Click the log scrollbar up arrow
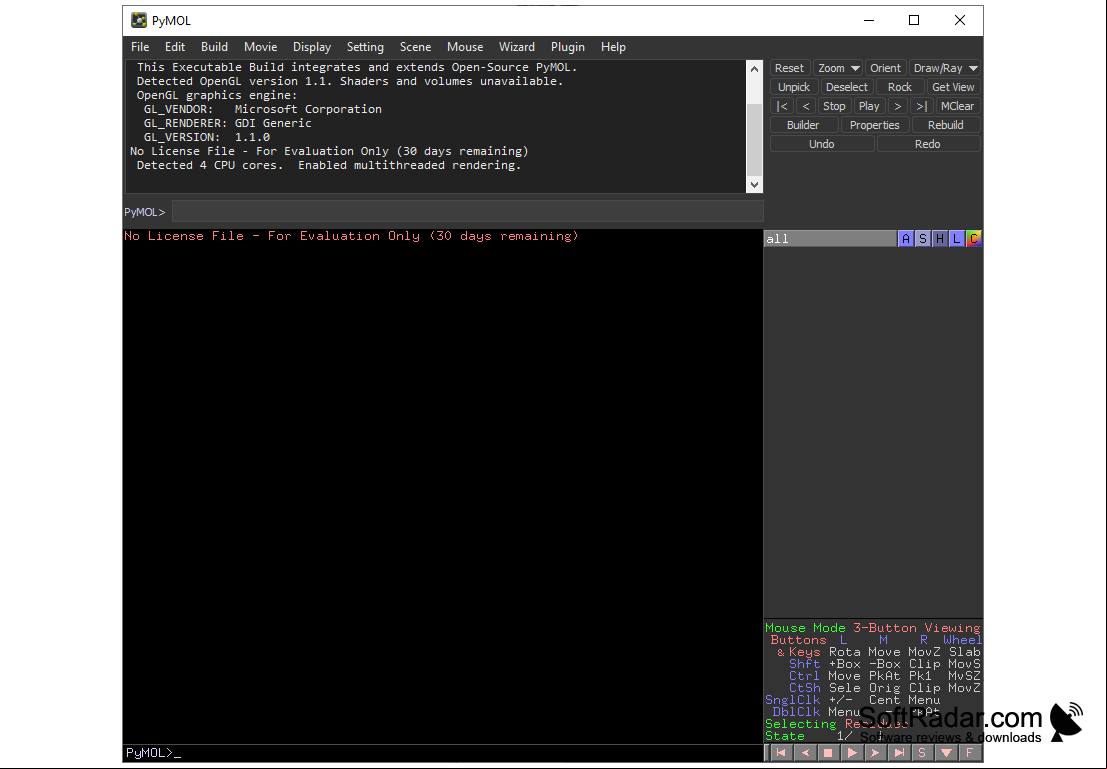 coord(754,68)
